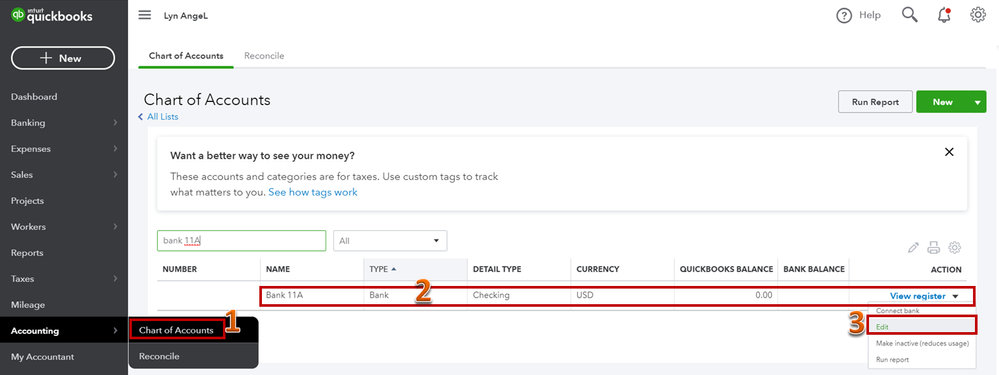Viewport: 999px width, 375px height.
Task: Click the pencil batch edit icon
Action: coord(913,248)
